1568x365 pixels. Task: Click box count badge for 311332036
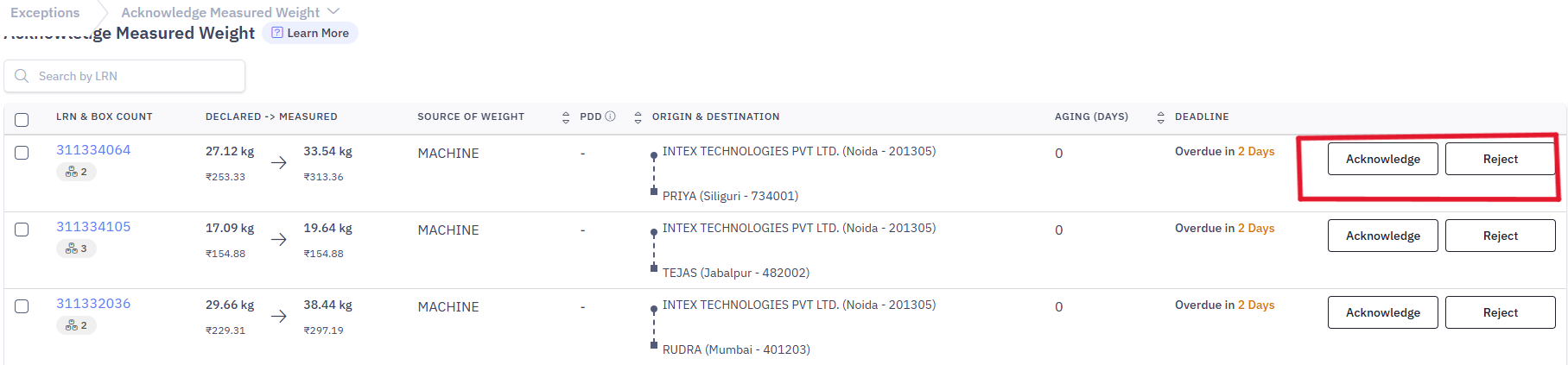76,325
